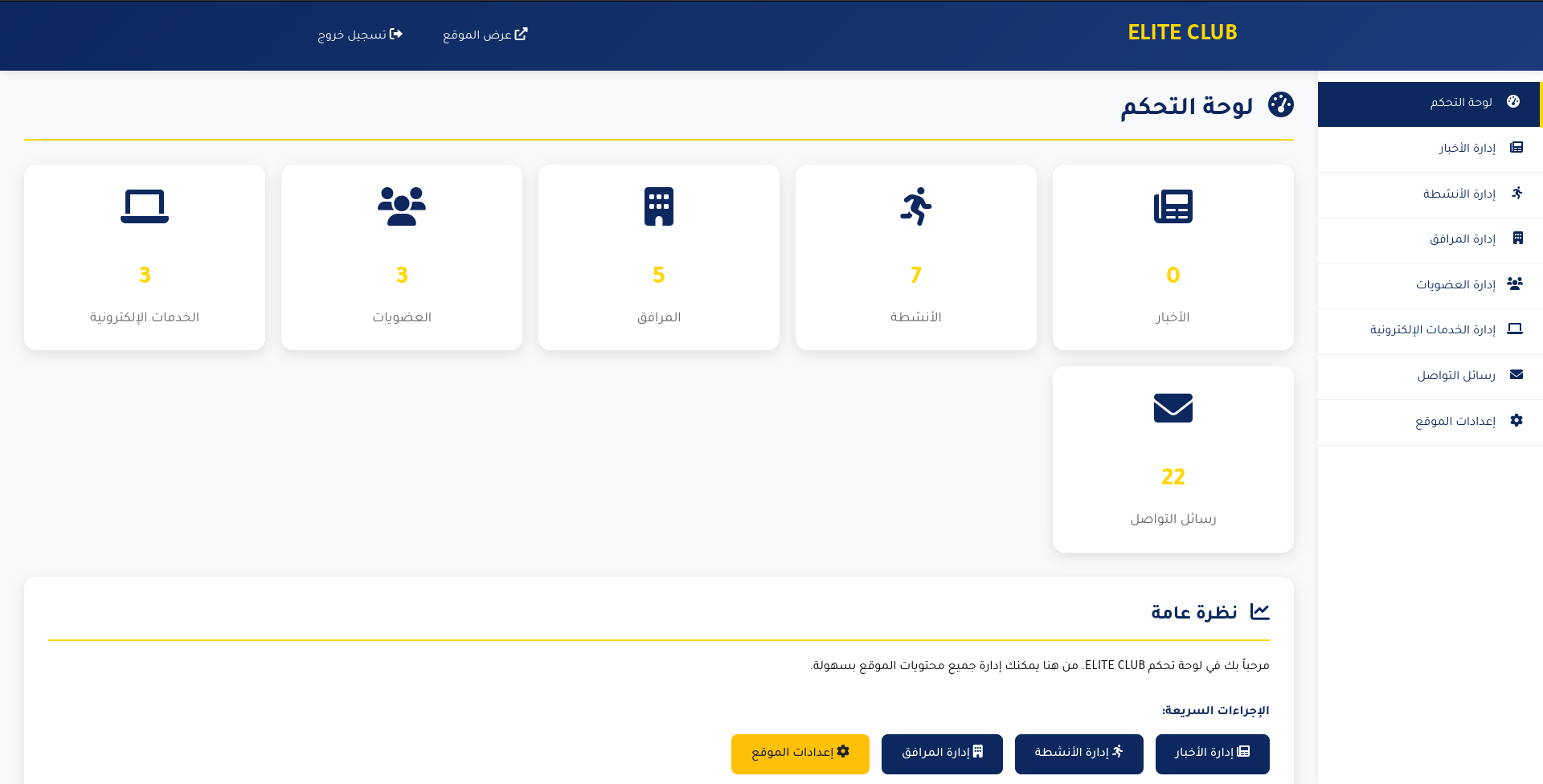The image size is (1543, 784).
Task: Click the نظرة عامة section heading
Action: tap(1194, 612)
